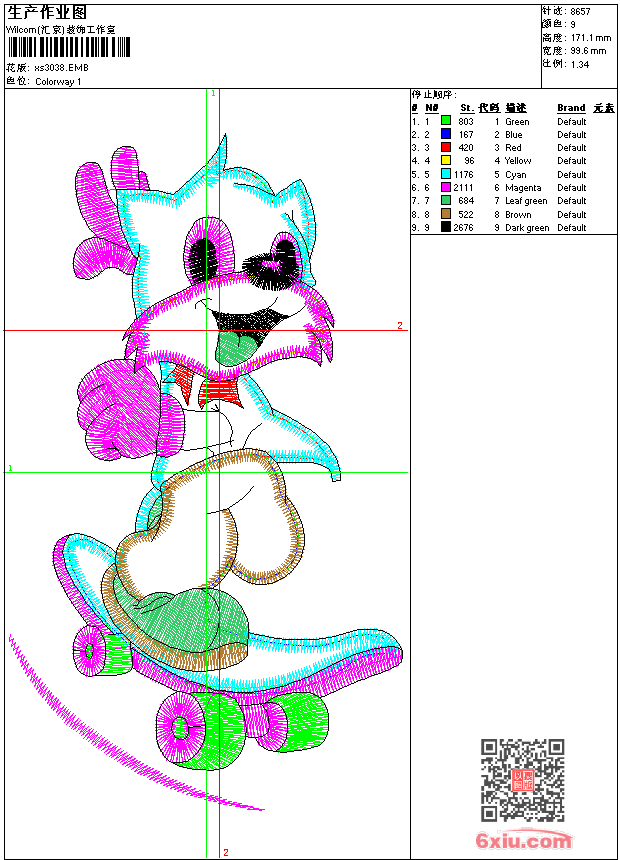Click the Red color swatch in row 3
Viewport: 620px width, 860px height.
pyautogui.click(x=446, y=147)
